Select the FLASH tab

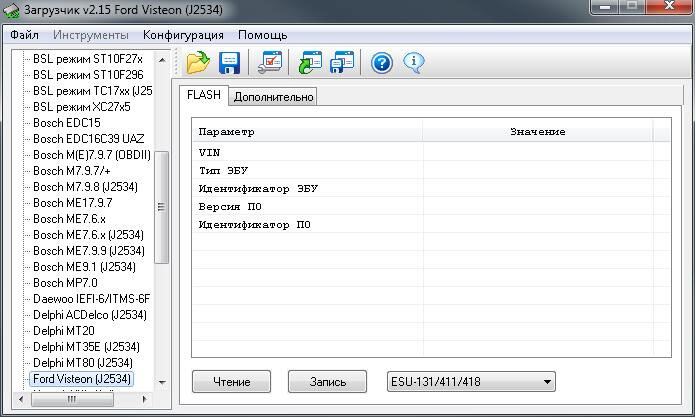point(204,96)
